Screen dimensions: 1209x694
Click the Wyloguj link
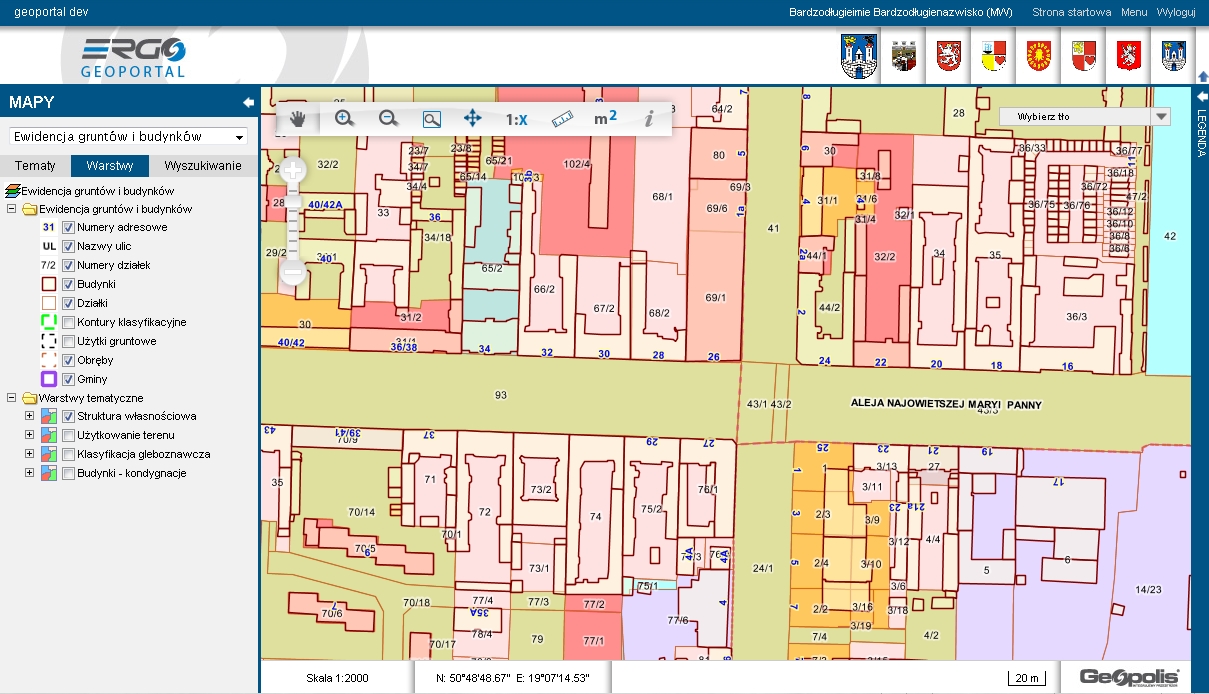pyautogui.click(x=1176, y=13)
